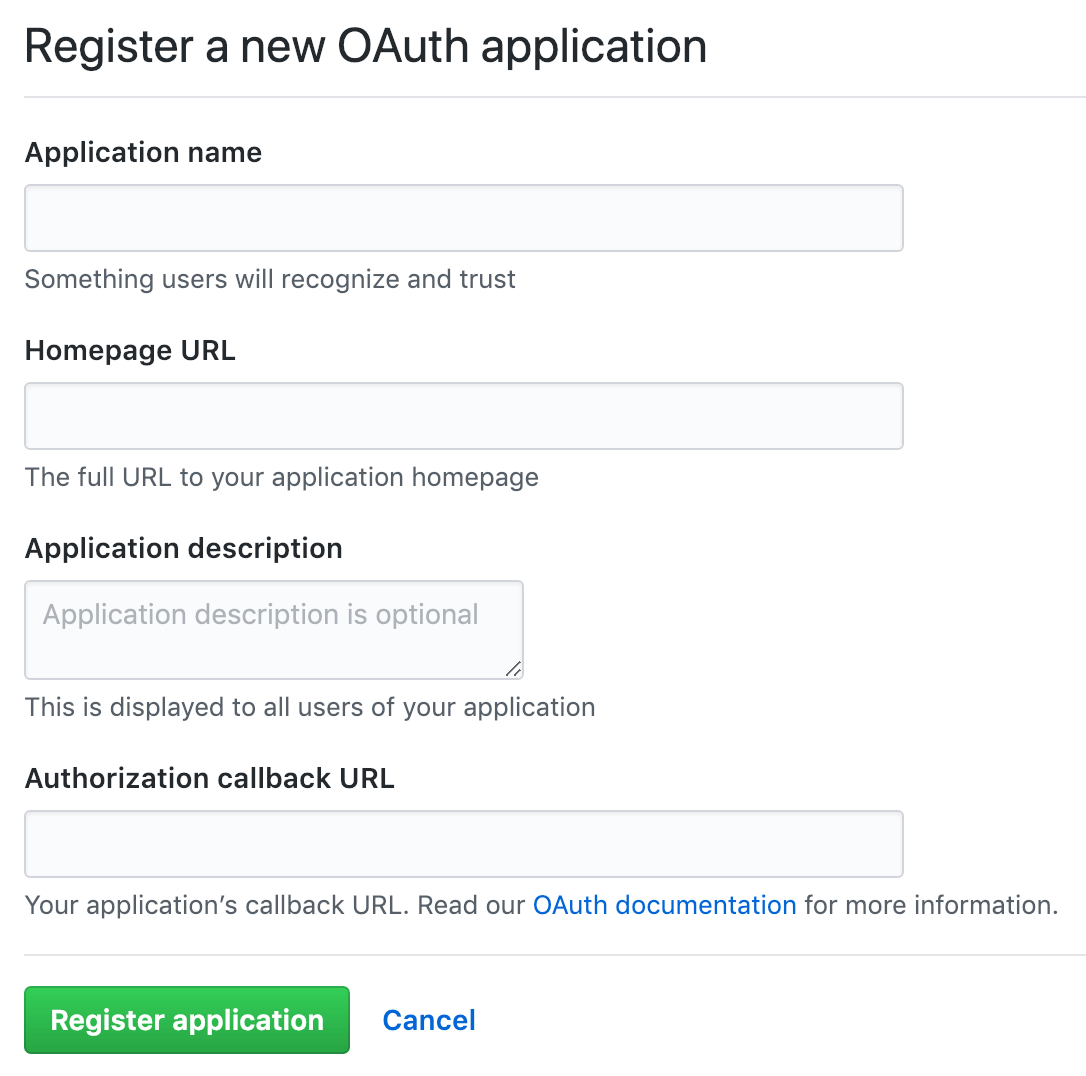The width and height of the screenshot is (1086, 1076).
Task: Click the green Register application button
Action: [186, 1019]
